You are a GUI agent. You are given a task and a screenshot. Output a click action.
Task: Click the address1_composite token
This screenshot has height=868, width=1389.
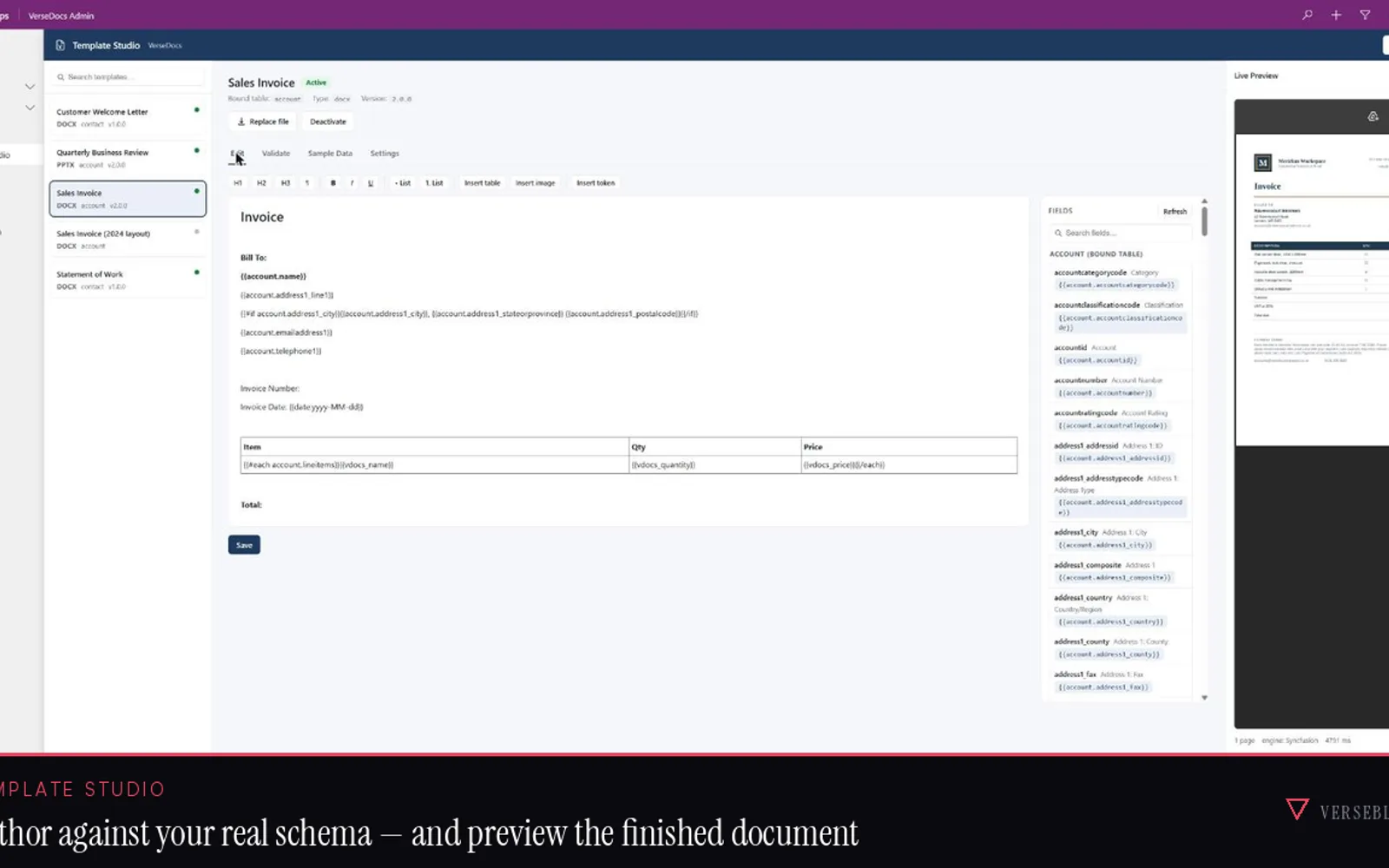tap(1115, 577)
